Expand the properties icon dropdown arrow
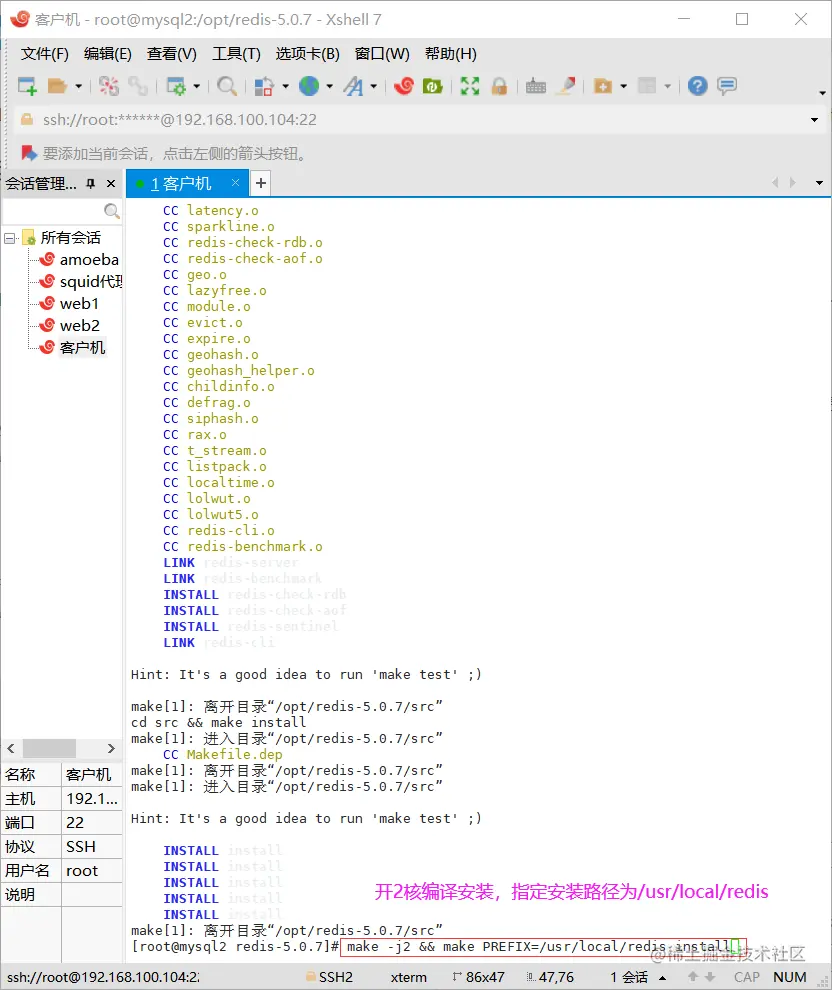This screenshot has height=990, width=832. (196, 86)
